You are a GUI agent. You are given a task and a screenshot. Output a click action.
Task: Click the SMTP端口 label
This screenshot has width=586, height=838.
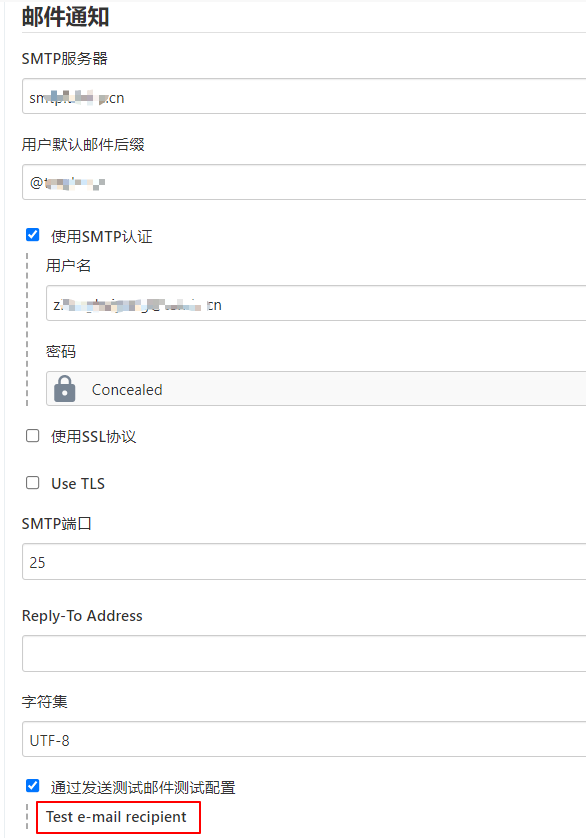click(57, 524)
